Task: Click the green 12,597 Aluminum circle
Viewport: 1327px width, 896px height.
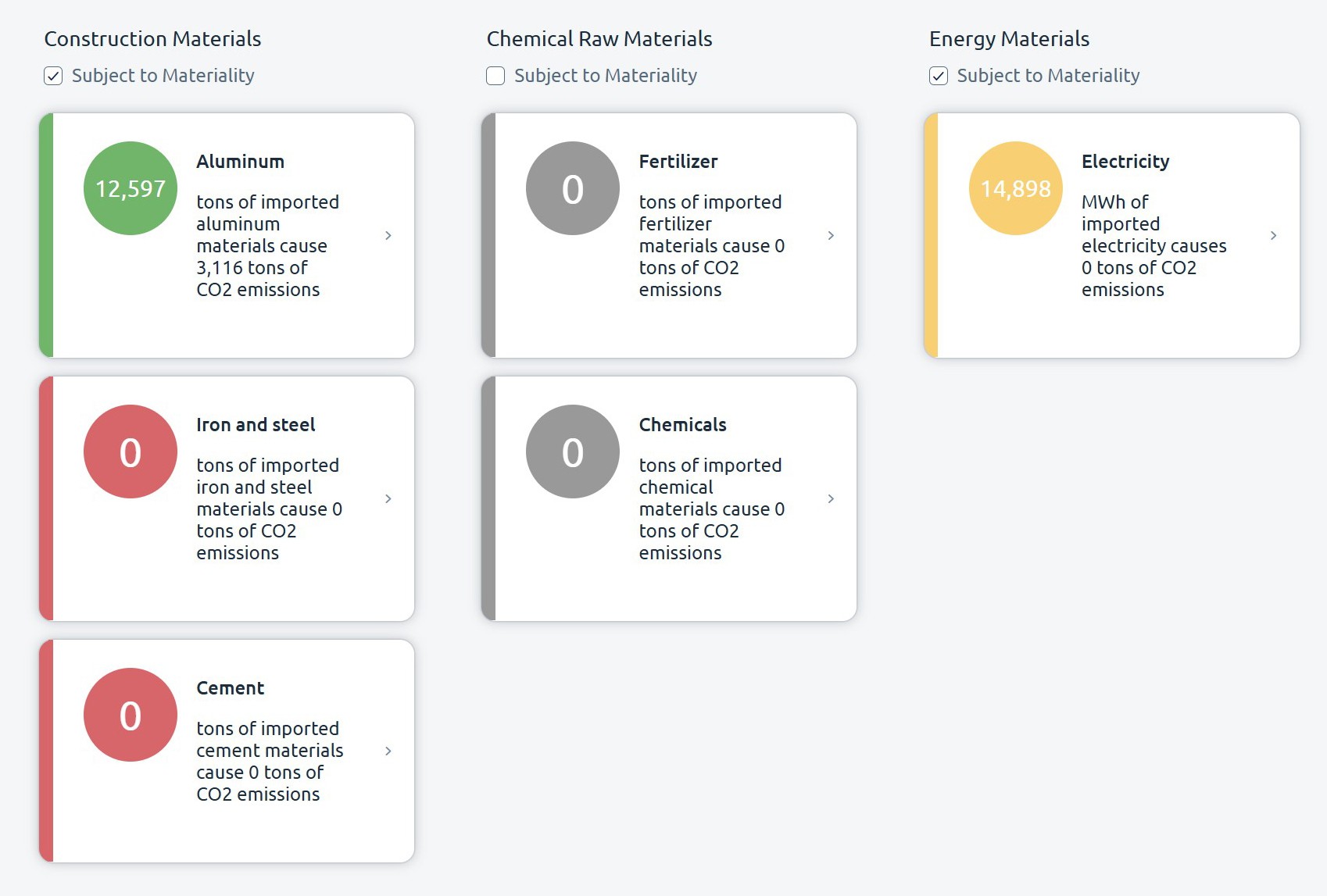Action: coord(131,188)
